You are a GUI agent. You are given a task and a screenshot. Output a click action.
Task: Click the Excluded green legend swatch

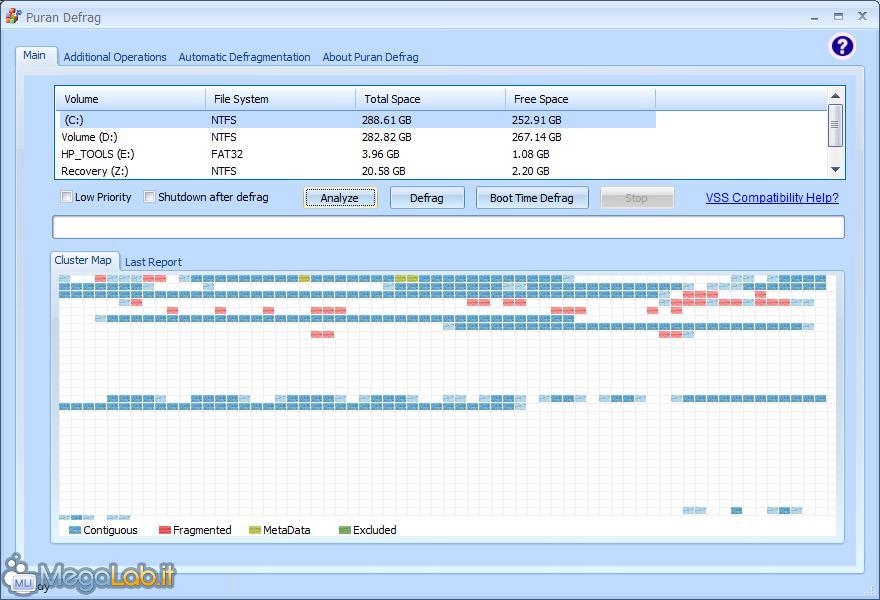[345, 530]
